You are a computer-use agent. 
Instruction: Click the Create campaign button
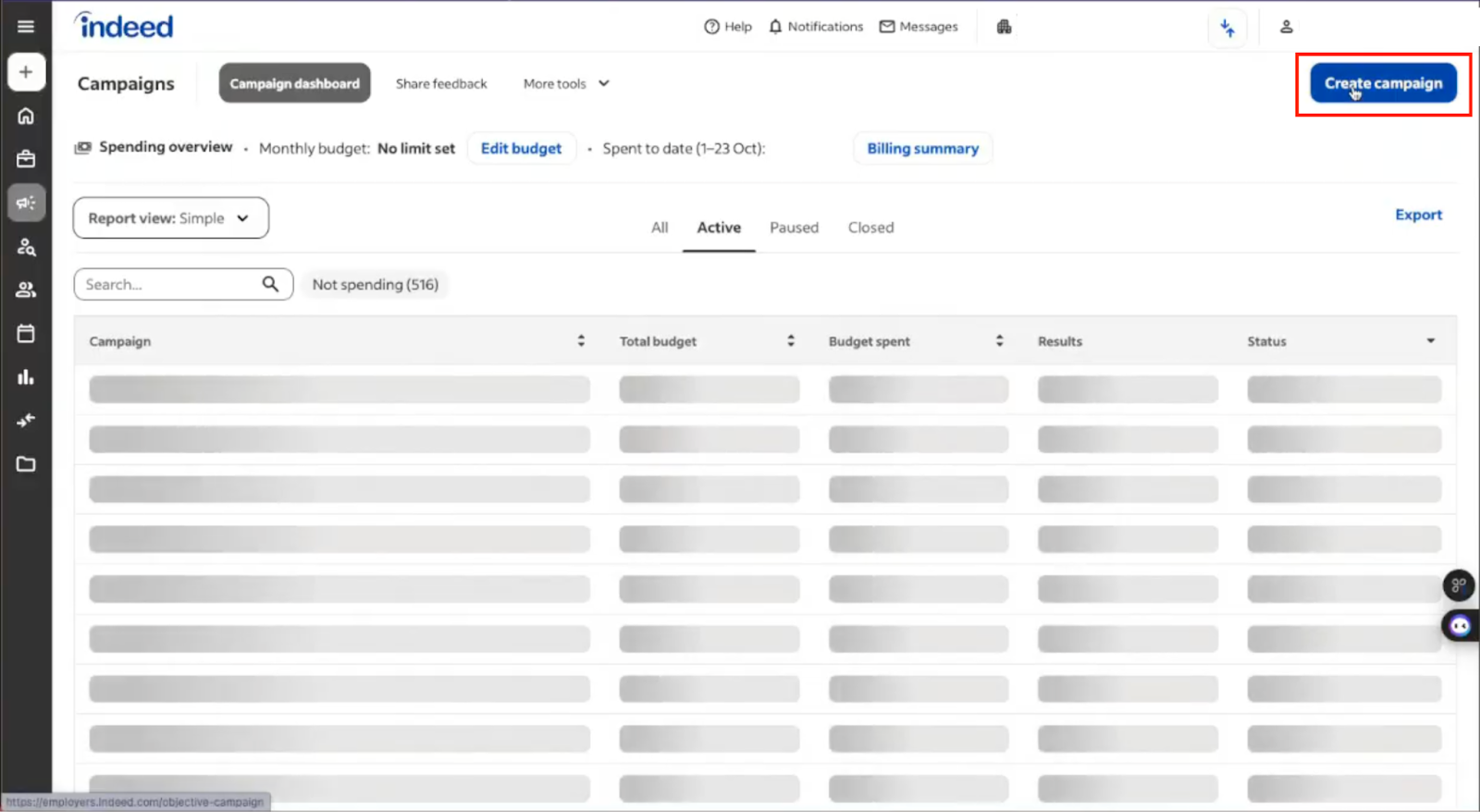[x=1383, y=83]
